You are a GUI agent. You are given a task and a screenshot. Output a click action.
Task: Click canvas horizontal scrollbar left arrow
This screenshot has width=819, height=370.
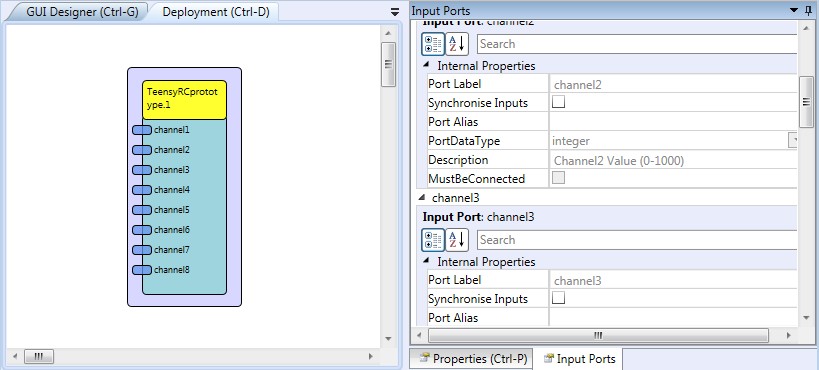15,356
